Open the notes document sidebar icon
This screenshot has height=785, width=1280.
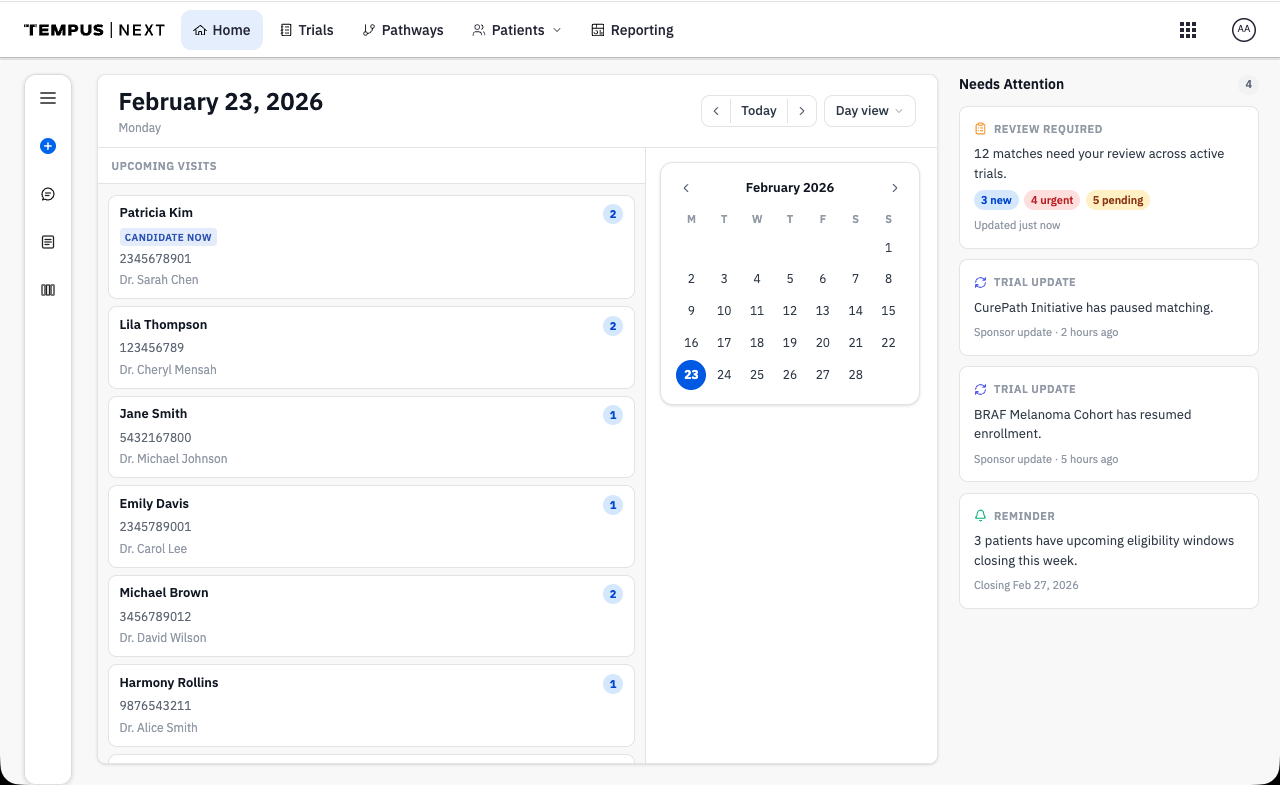point(48,242)
